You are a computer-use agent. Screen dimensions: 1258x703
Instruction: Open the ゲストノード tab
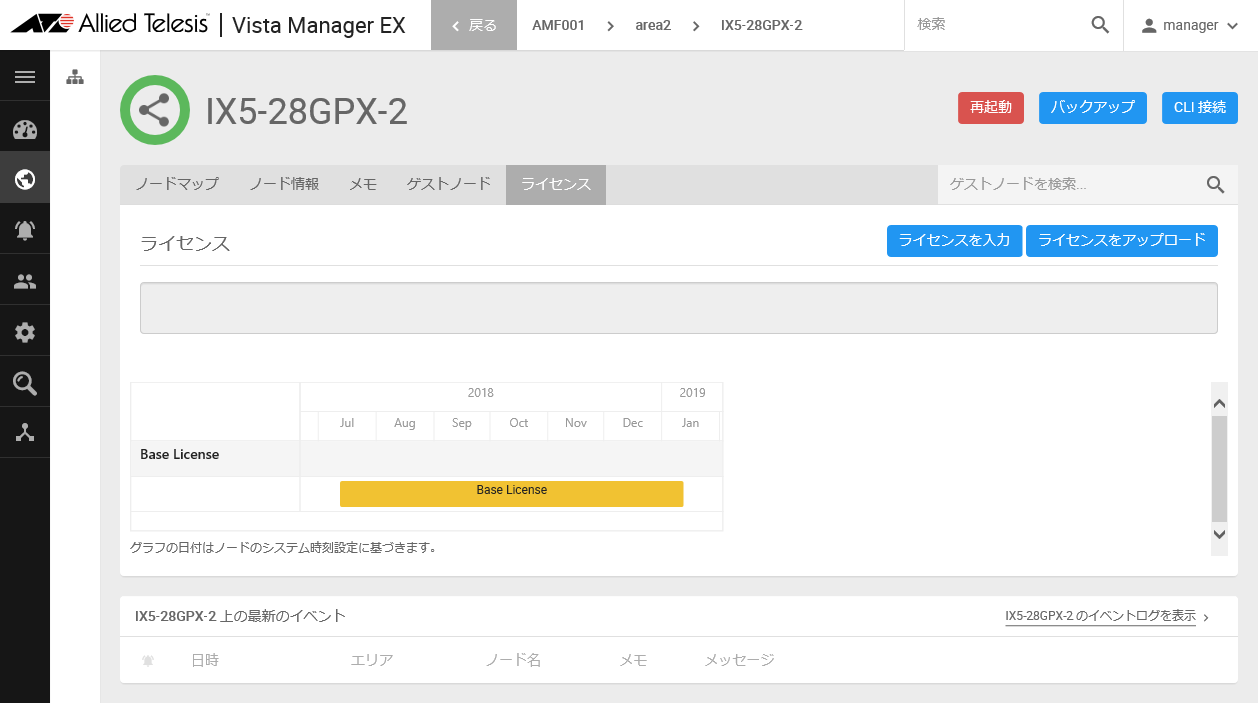(447, 184)
